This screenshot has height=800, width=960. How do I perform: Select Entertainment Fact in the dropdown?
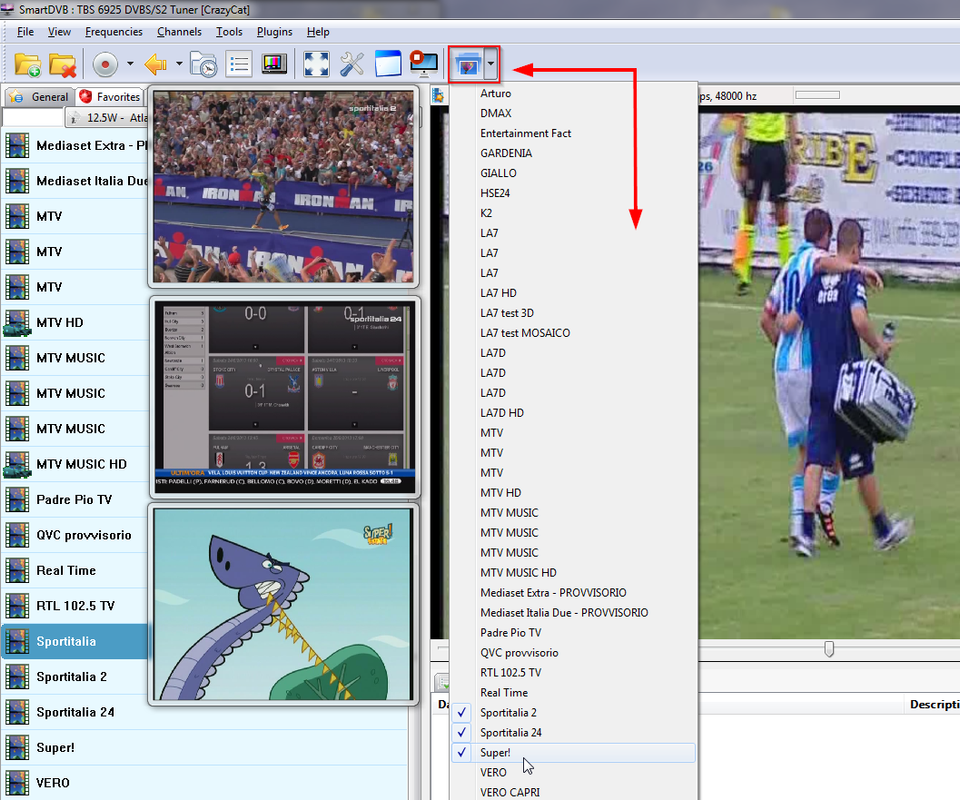(x=572, y=133)
